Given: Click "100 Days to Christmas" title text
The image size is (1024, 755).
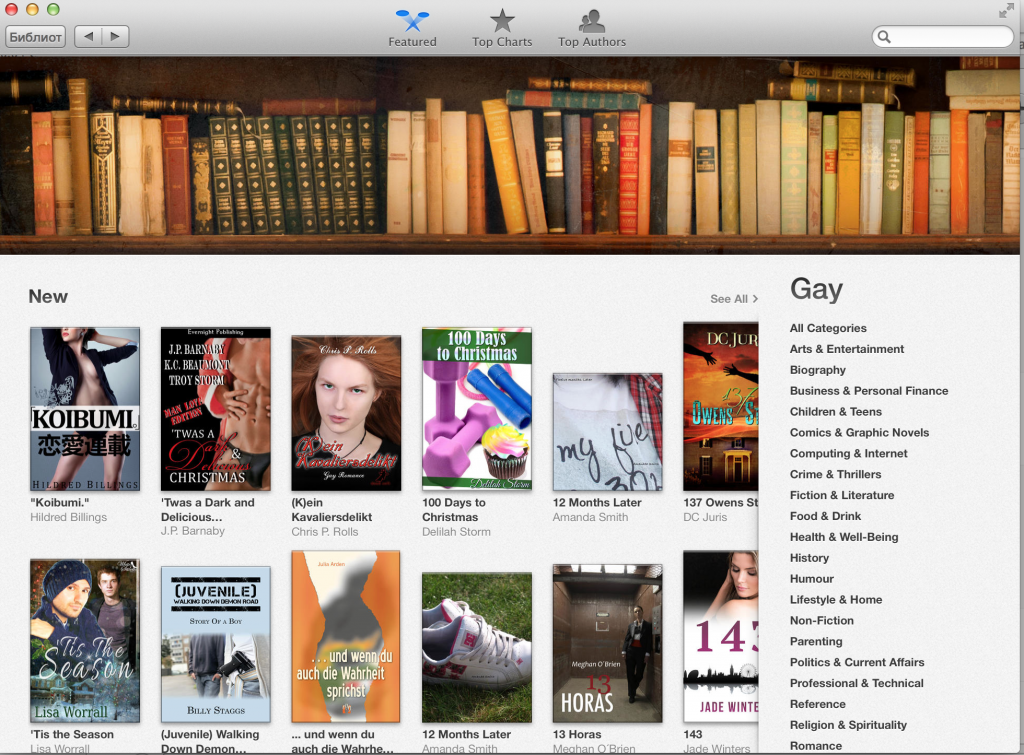Looking at the screenshot, I should click(454, 509).
